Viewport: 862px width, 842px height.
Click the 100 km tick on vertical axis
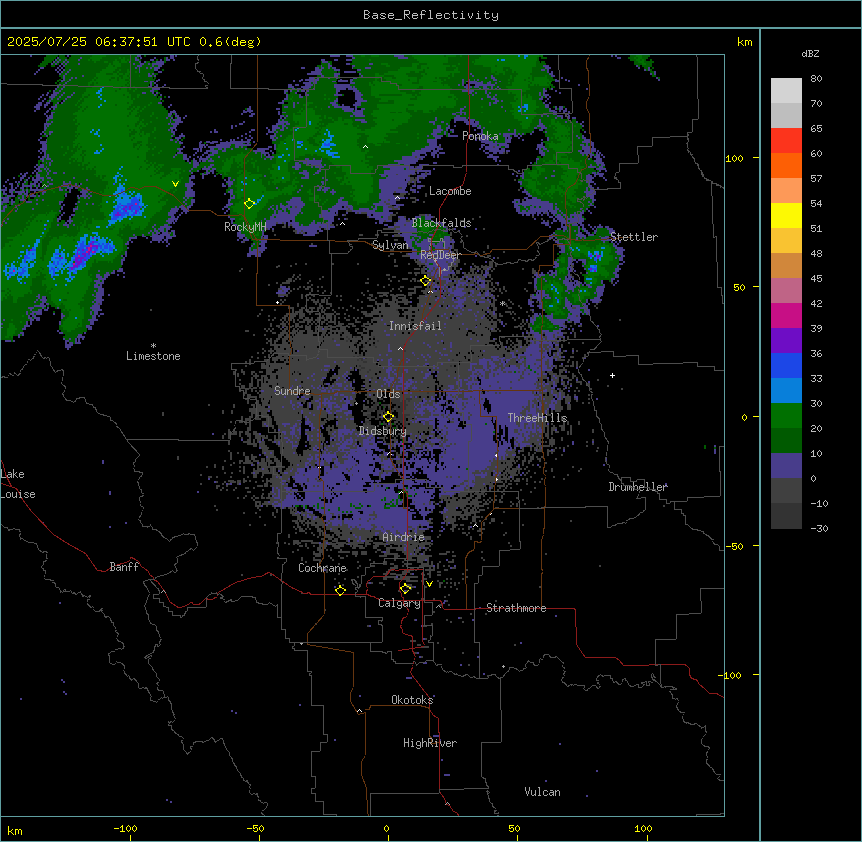[735, 158]
